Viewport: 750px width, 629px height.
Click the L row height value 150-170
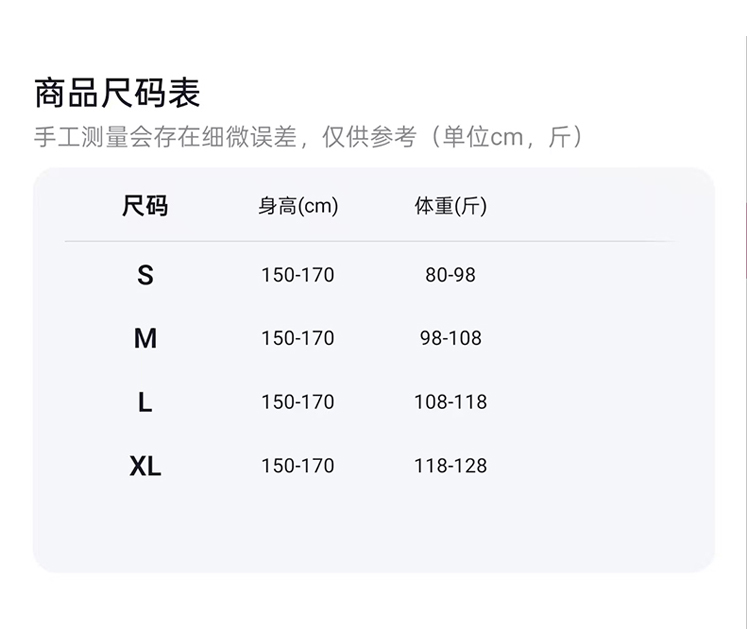coord(298,402)
